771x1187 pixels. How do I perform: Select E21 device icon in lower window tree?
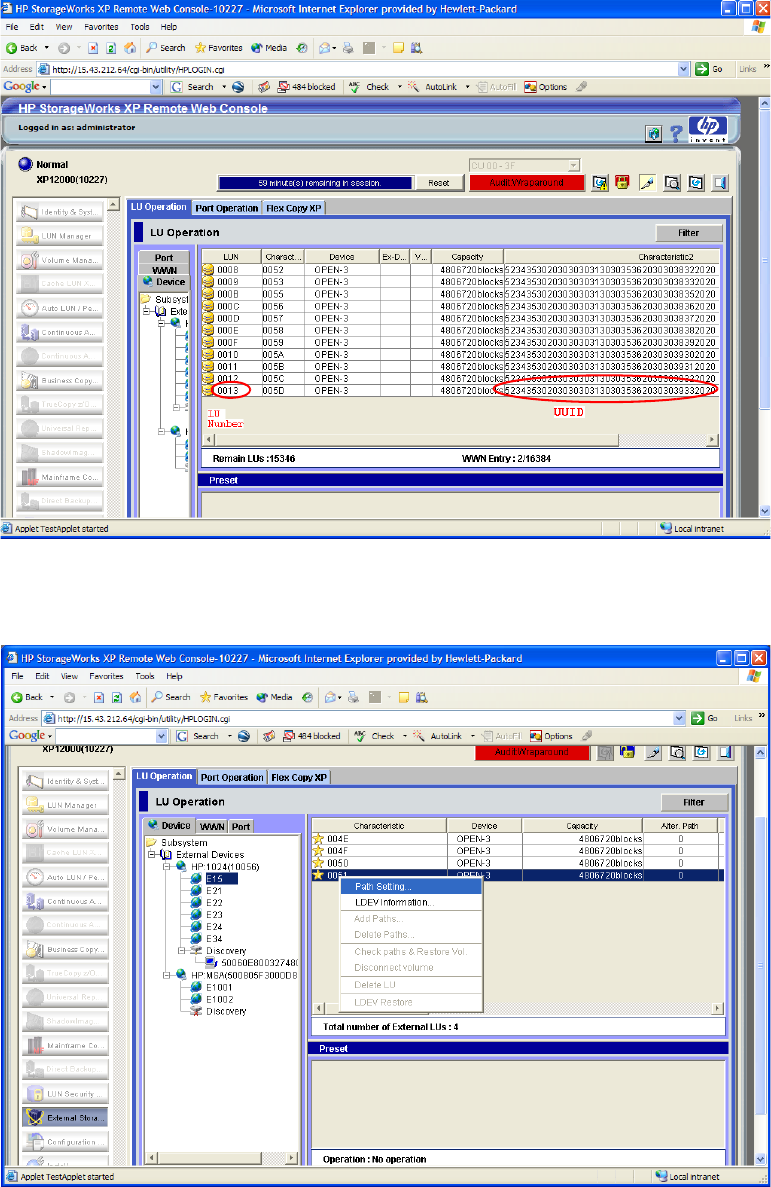coord(196,891)
